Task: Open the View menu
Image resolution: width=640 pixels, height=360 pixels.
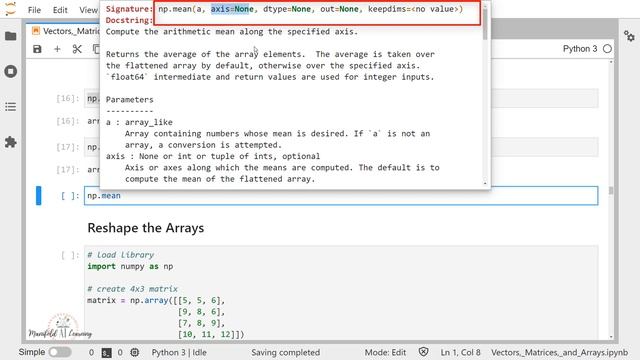Action: [x=88, y=10]
